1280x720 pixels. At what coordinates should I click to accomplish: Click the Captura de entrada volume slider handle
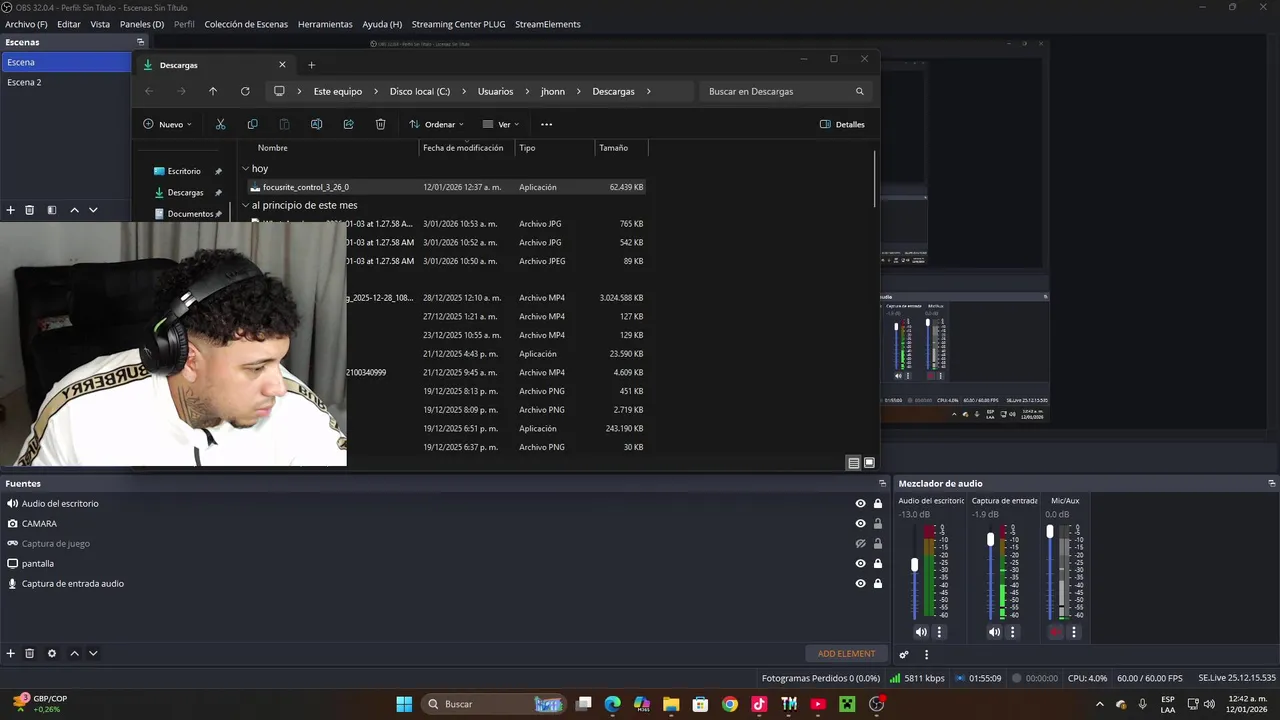pos(991,539)
